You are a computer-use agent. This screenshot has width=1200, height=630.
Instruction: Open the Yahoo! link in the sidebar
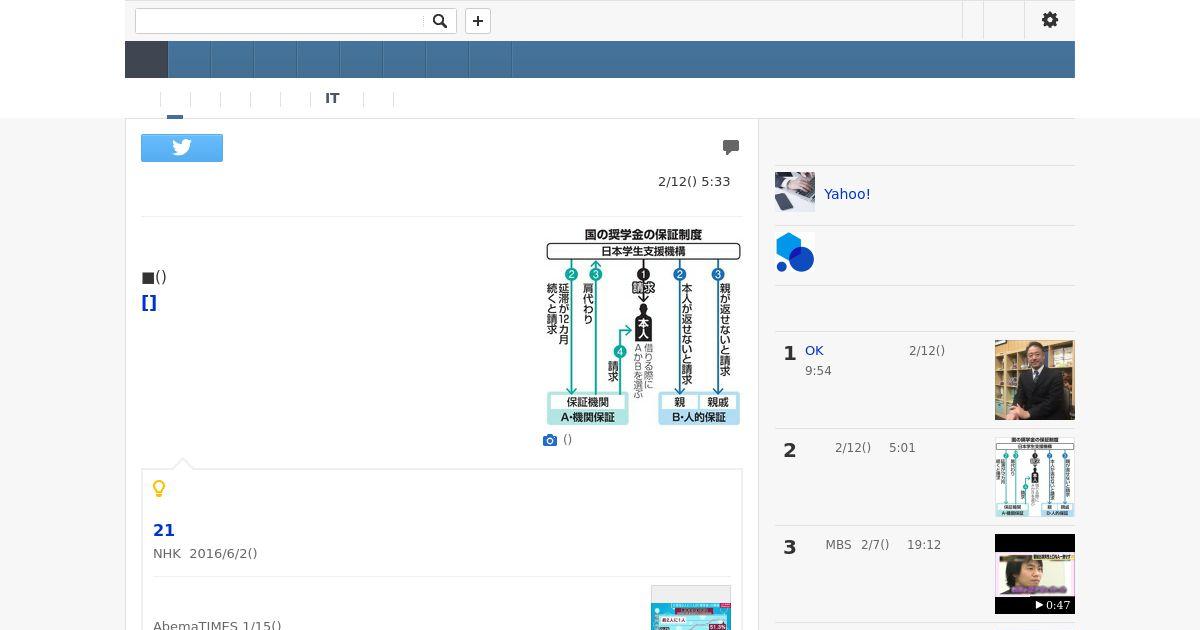847,194
